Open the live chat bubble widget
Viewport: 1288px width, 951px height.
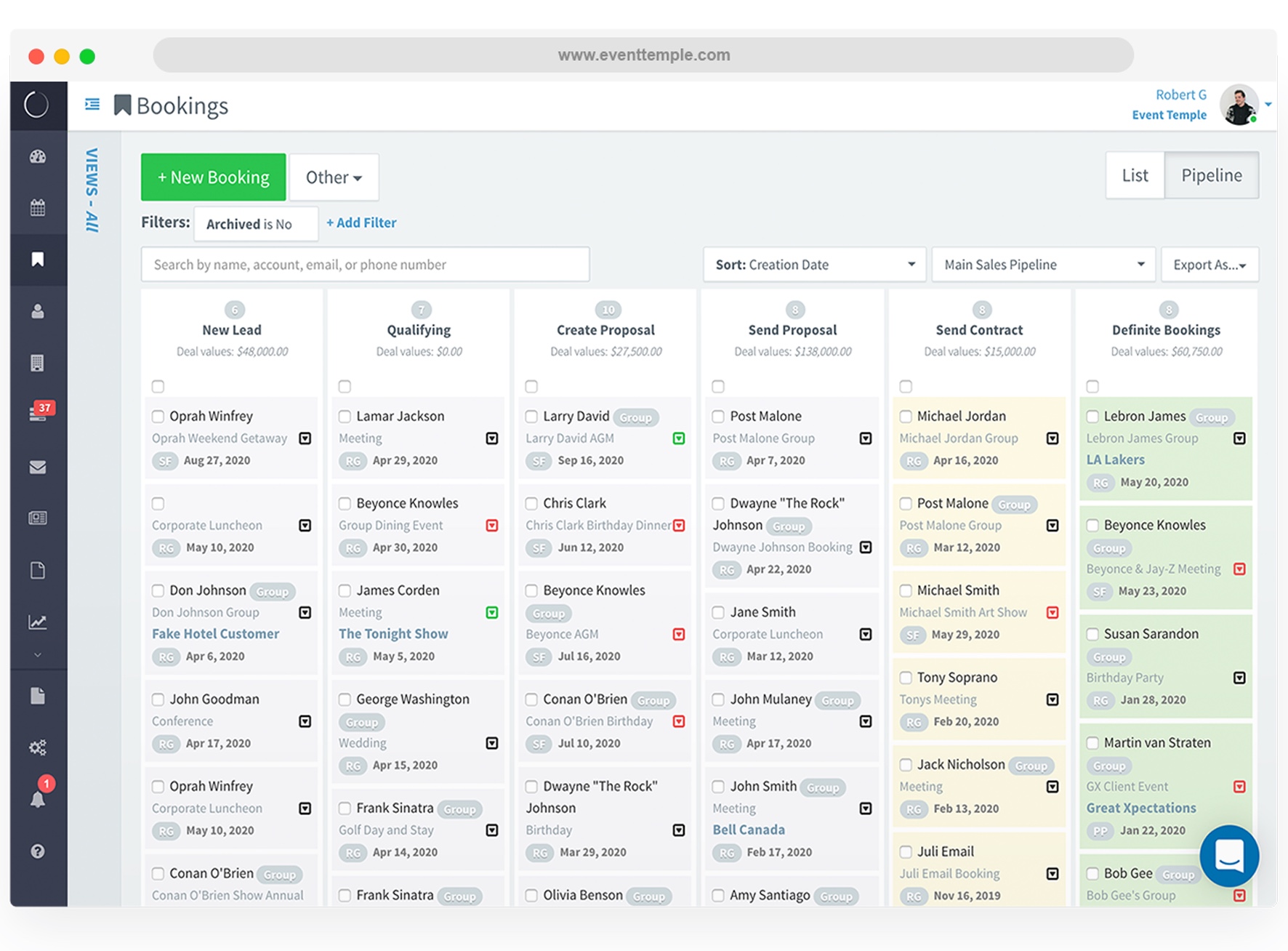(1229, 855)
